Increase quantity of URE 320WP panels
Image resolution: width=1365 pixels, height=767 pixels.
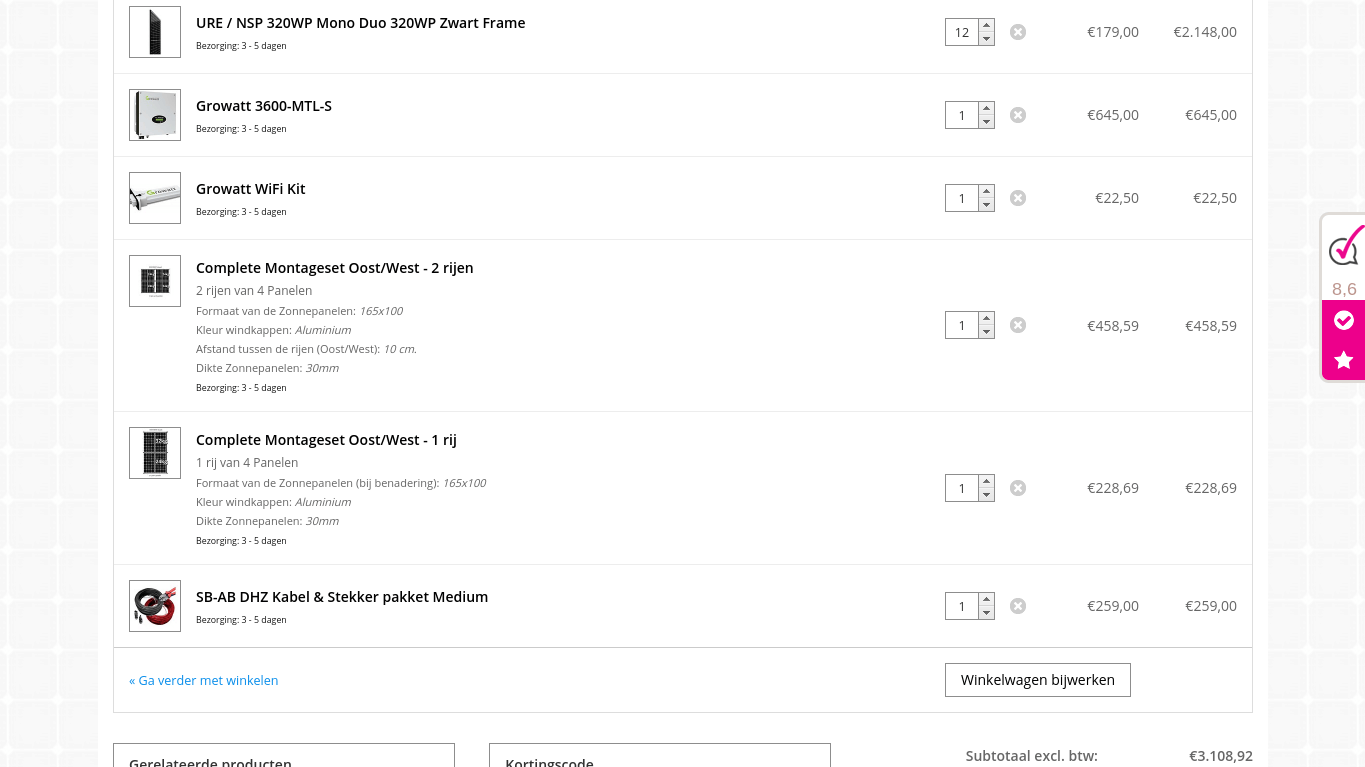click(987, 25)
